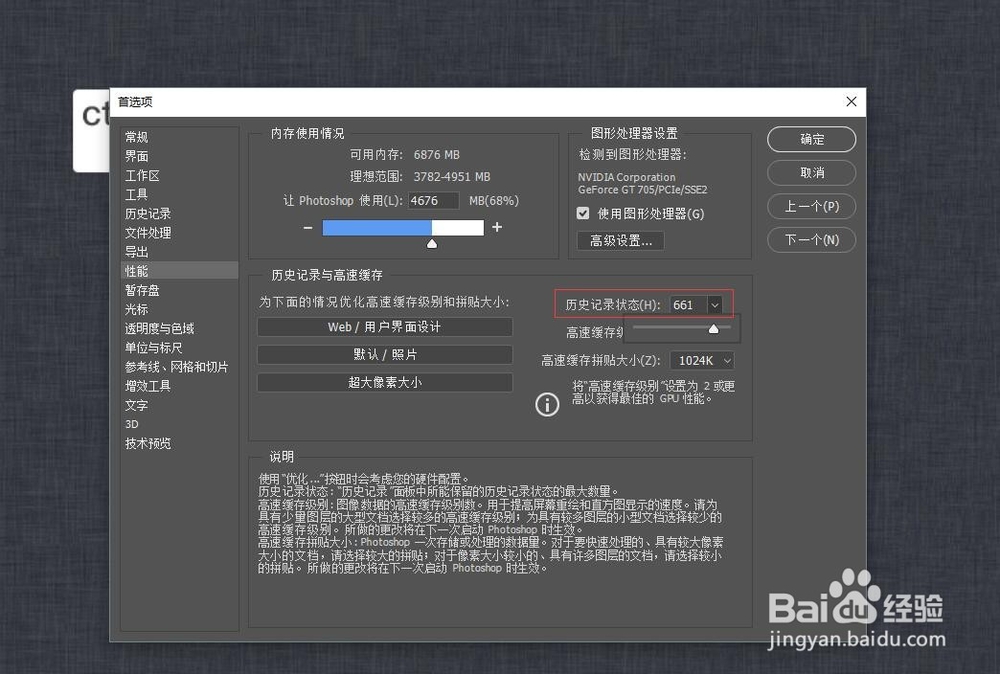The image size is (1000, 674).
Task: Switch to the 3D category
Action: [132, 424]
